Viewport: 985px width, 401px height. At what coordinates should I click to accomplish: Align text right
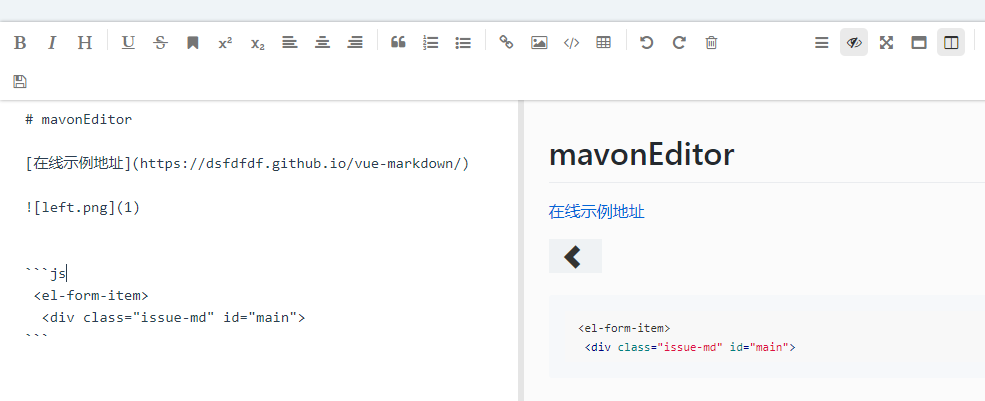[x=355, y=43]
